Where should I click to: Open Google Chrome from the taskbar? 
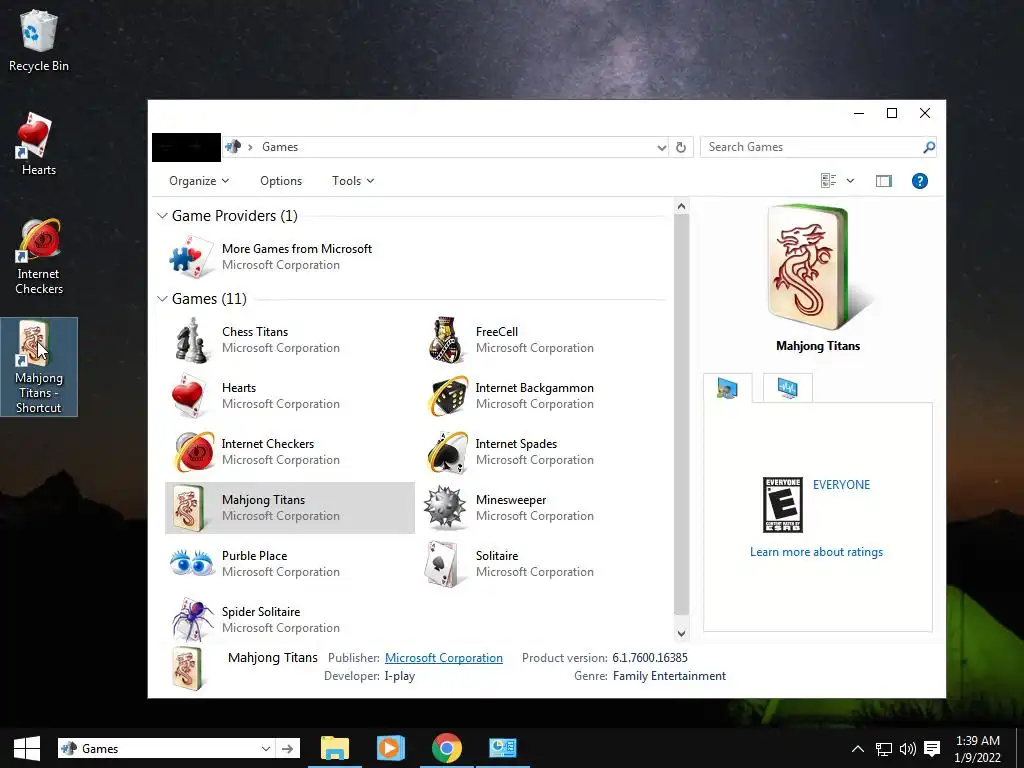(447, 748)
